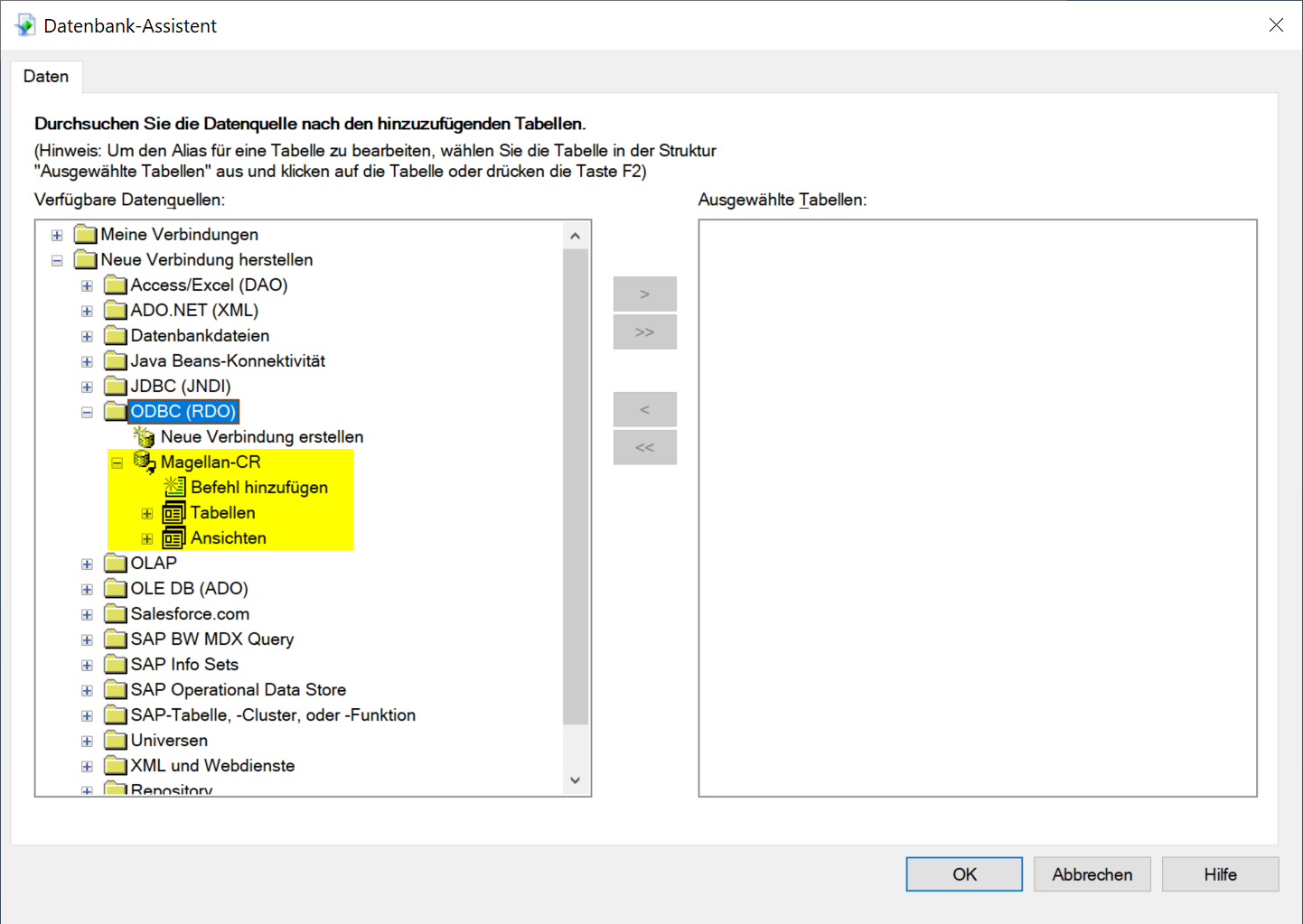
Task: Click the Datenbankdateien folder icon
Action: tap(115, 336)
